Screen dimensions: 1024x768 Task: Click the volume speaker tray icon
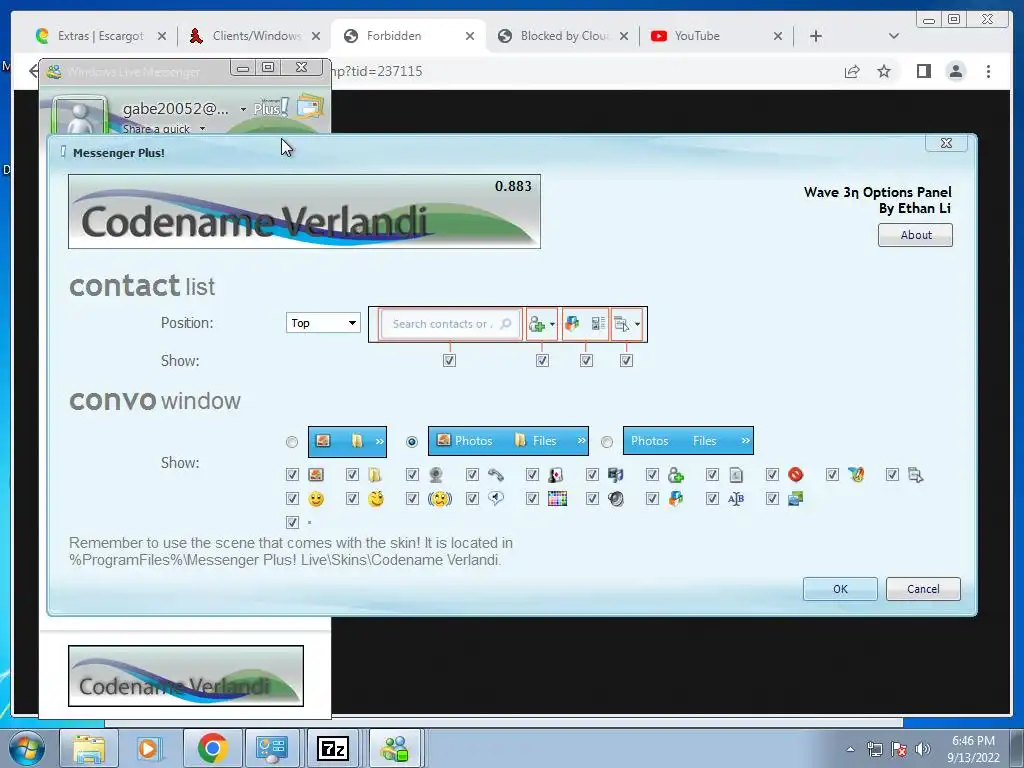click(x=922, y=748)
